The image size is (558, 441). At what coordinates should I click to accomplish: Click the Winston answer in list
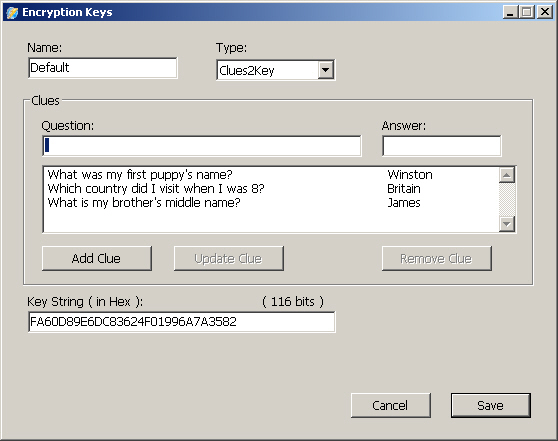point(410,174)
